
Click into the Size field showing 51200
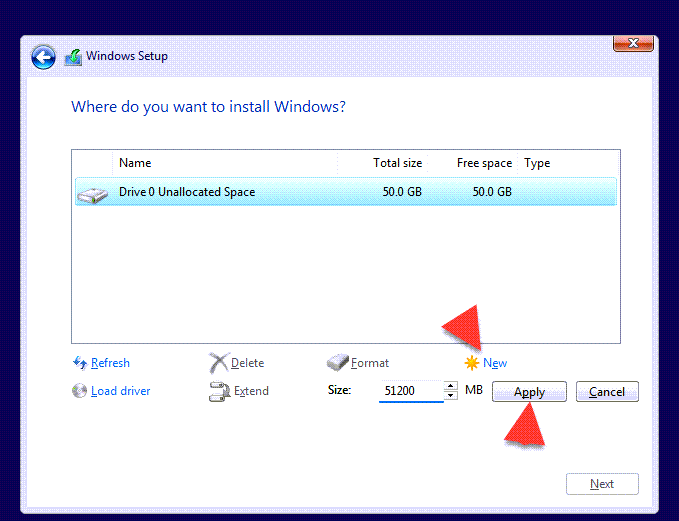click(410, 391)
